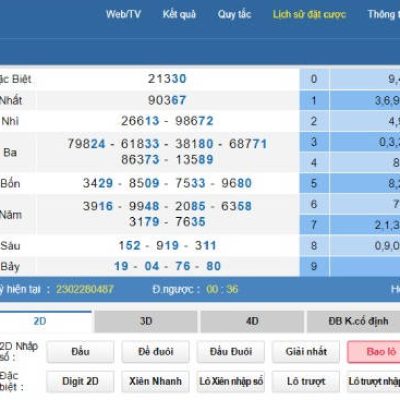Choose Lô Xiên nhập số option

pyautogui.click(x=231, y=381)
